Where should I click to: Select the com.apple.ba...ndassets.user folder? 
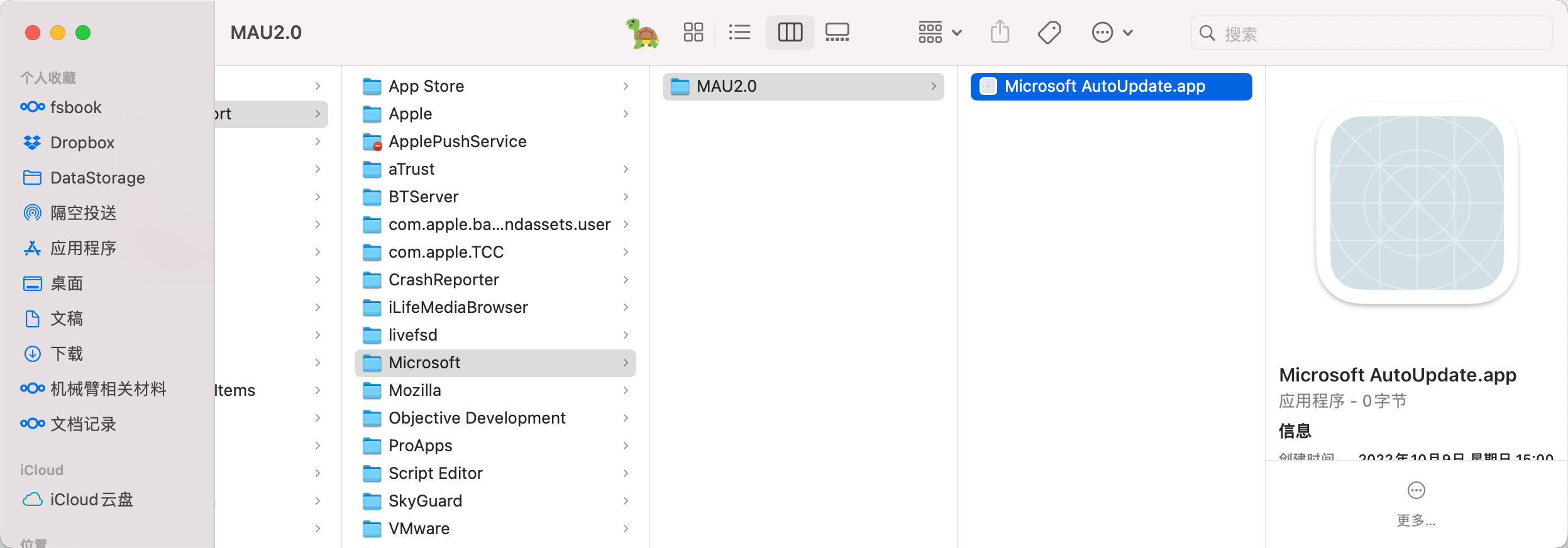pyautogui.click(x=495, y=224)
